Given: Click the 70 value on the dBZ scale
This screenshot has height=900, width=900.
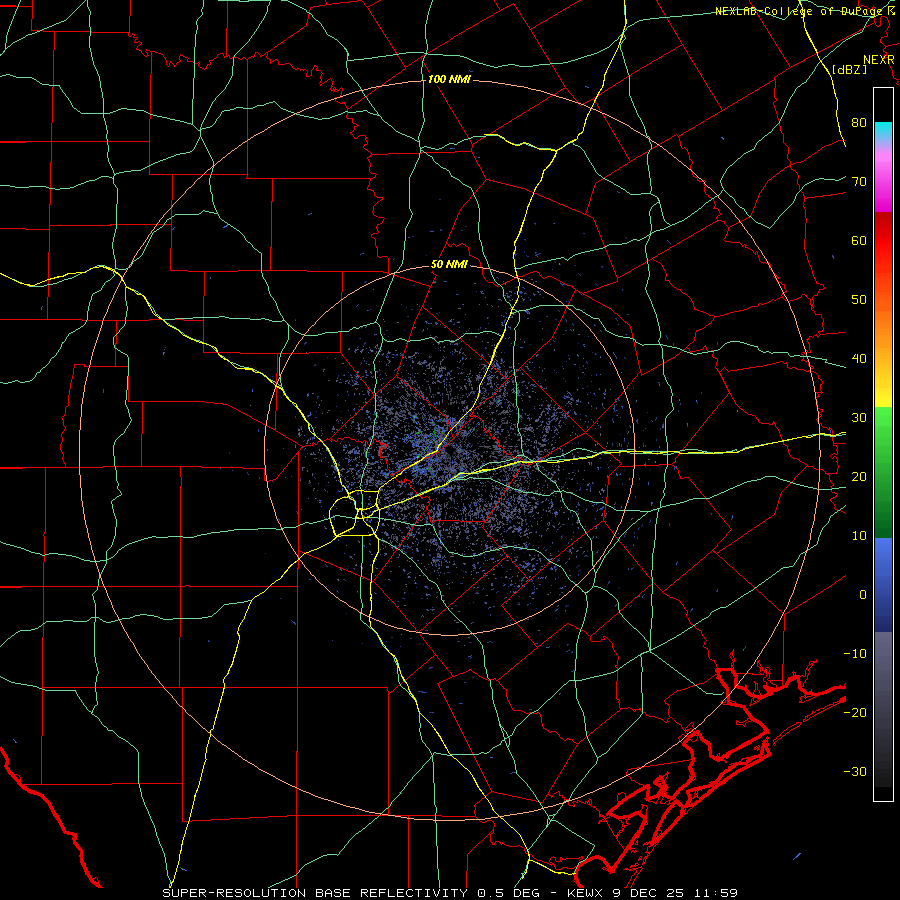Looking at the screenshot, I should (x=859, y=181).
